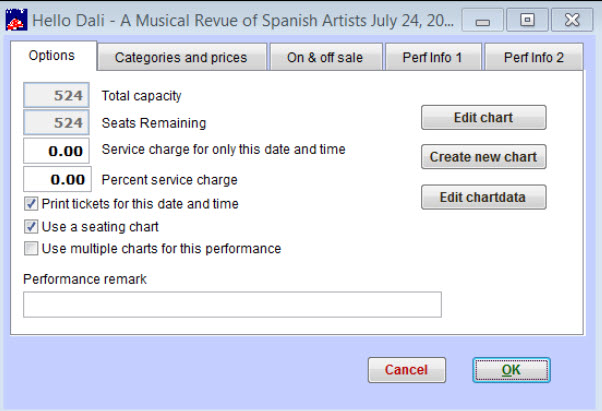Viewport: 602px width, 411px height.
Task: Click Create new chart button
Action: (x=483, y=157)
